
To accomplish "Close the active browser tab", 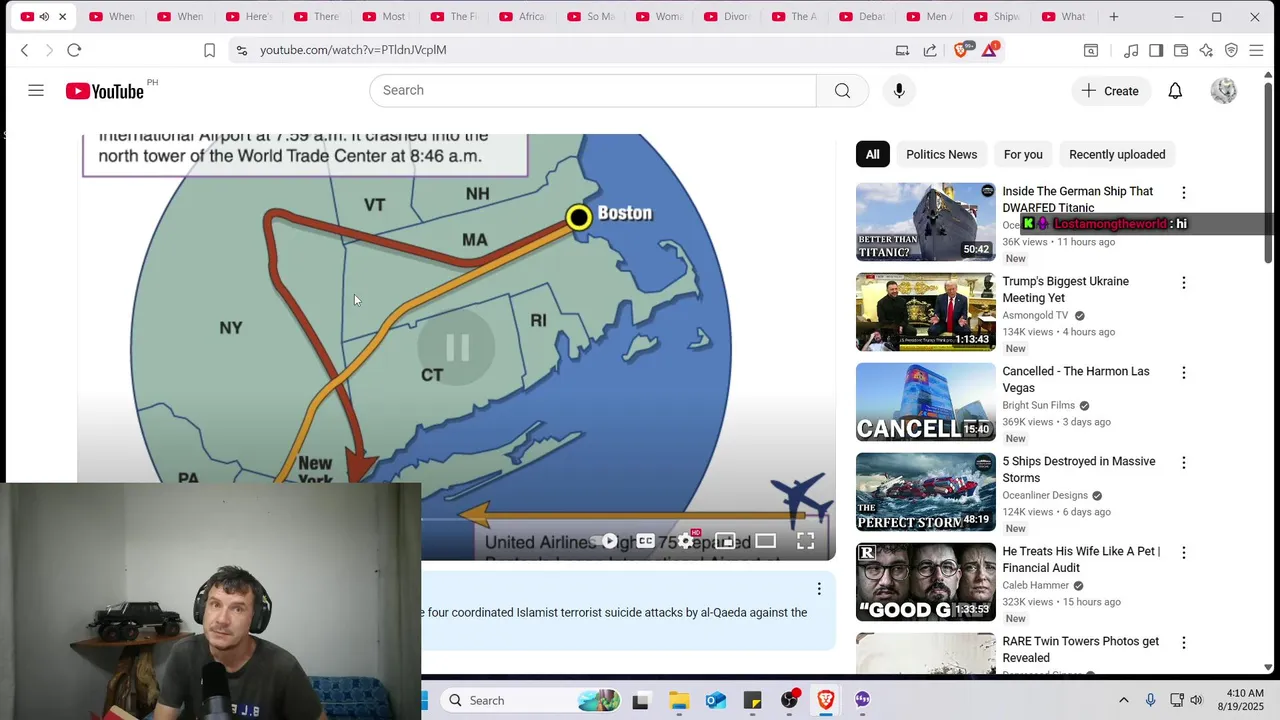I will 62,17.
